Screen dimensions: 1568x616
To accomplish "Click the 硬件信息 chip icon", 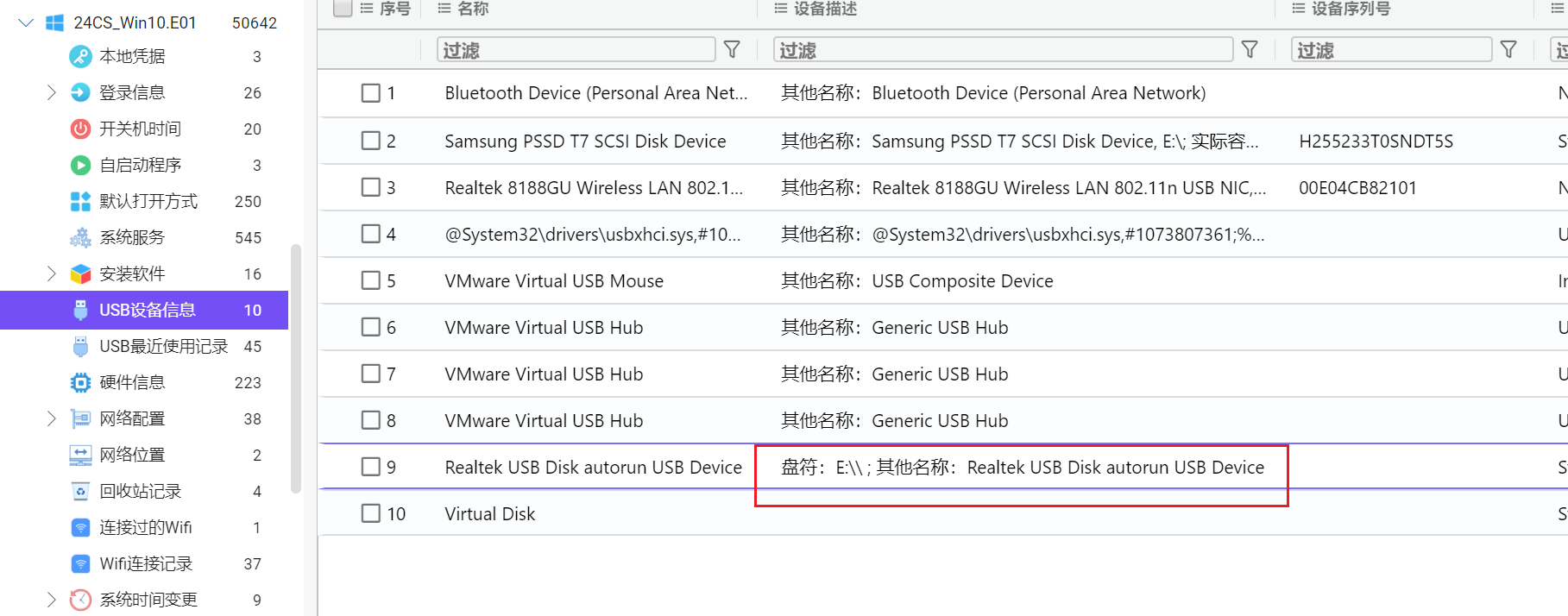I will click(x=80, y=383).
